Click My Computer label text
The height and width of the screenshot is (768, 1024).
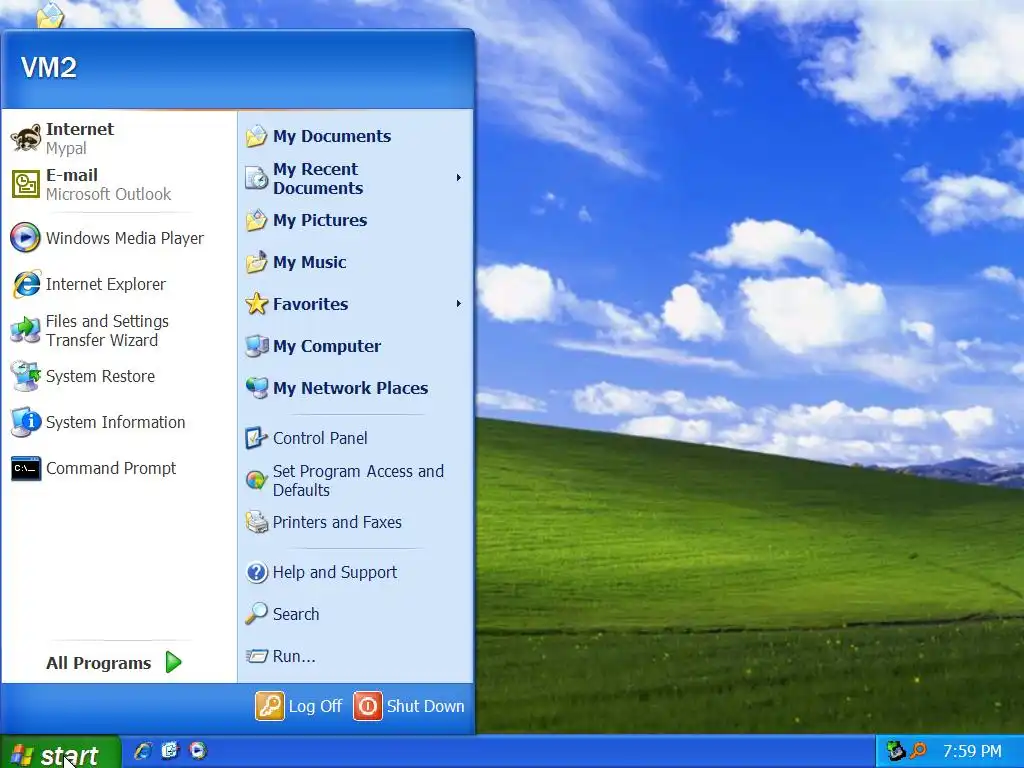tap(327, 346)
